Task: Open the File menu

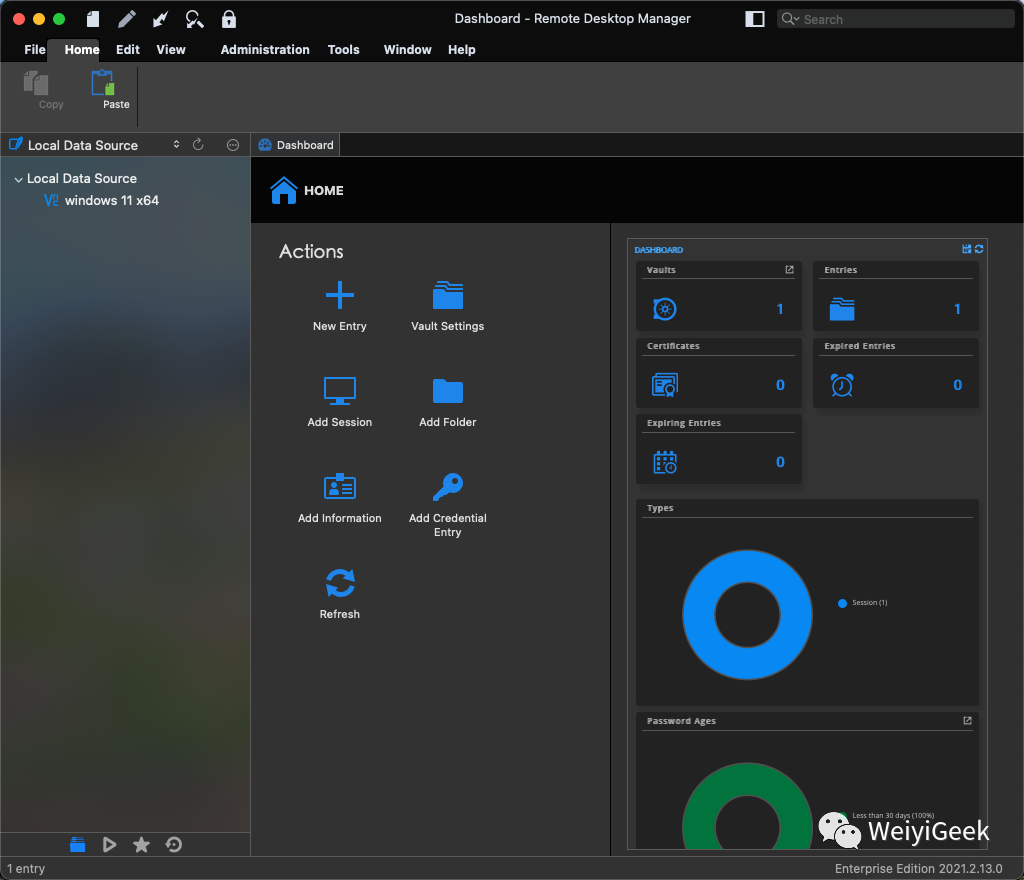Action: [x=35, y=50]
